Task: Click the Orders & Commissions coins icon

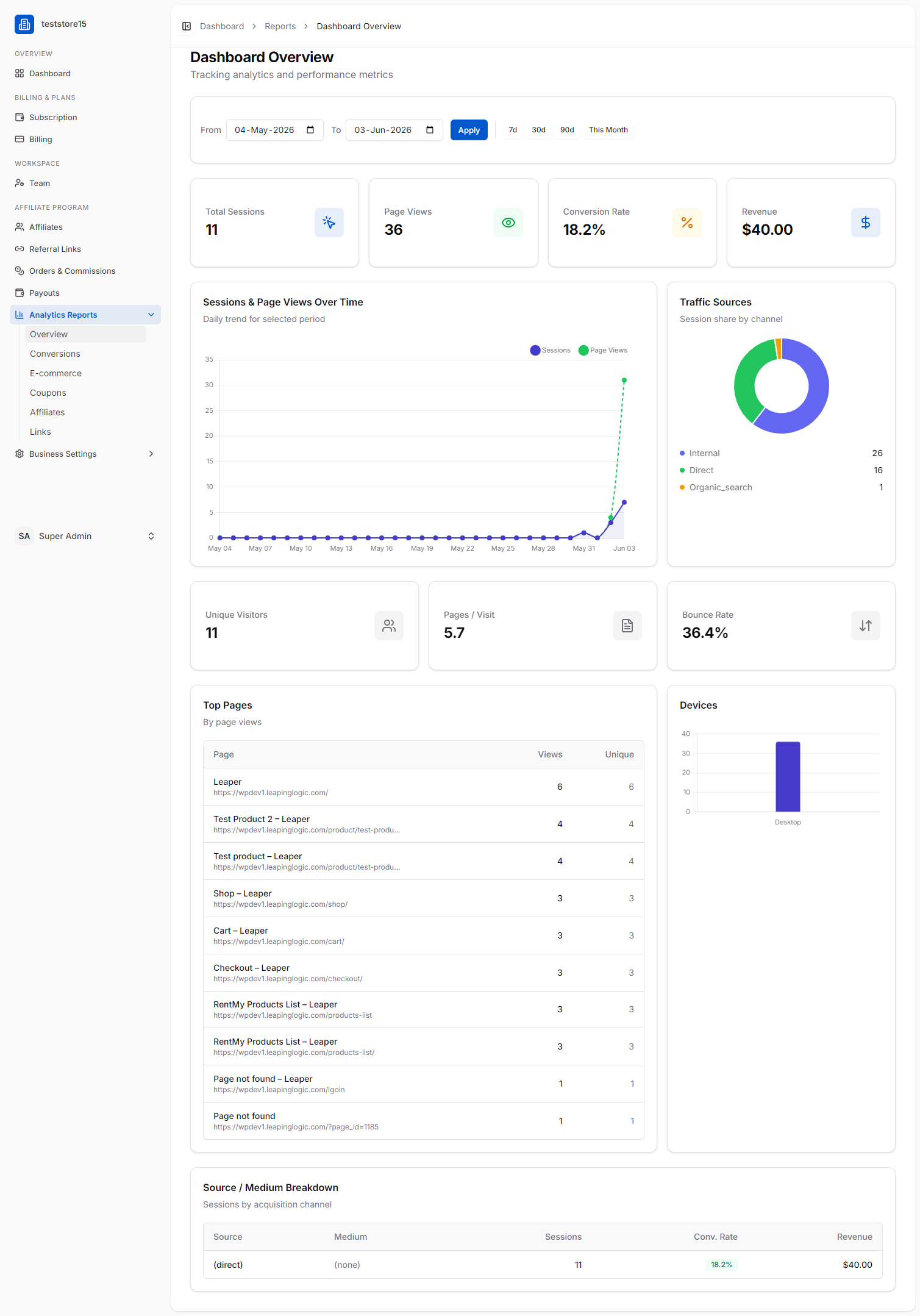Action: tap(20, 271)
